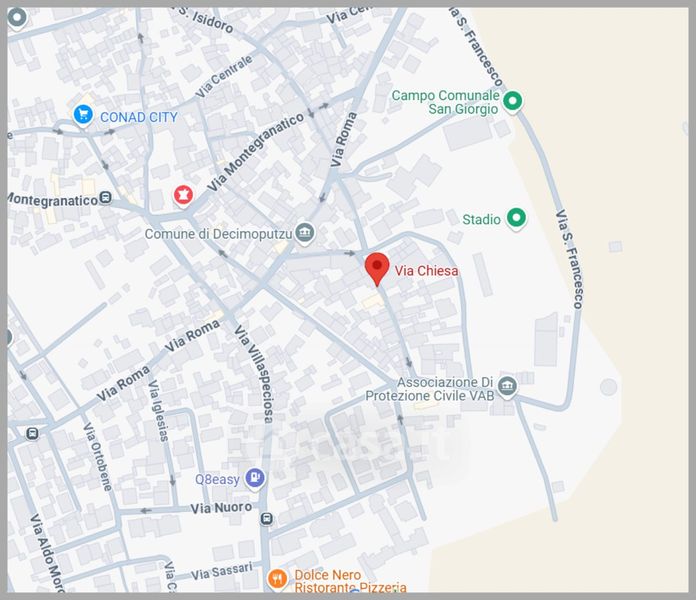Image resolution: width=696 pixels, height=600 pixels.
Task: Click the Dolce Nero restaurant icon
Action: pyautogui.click(x=277, y=579)
